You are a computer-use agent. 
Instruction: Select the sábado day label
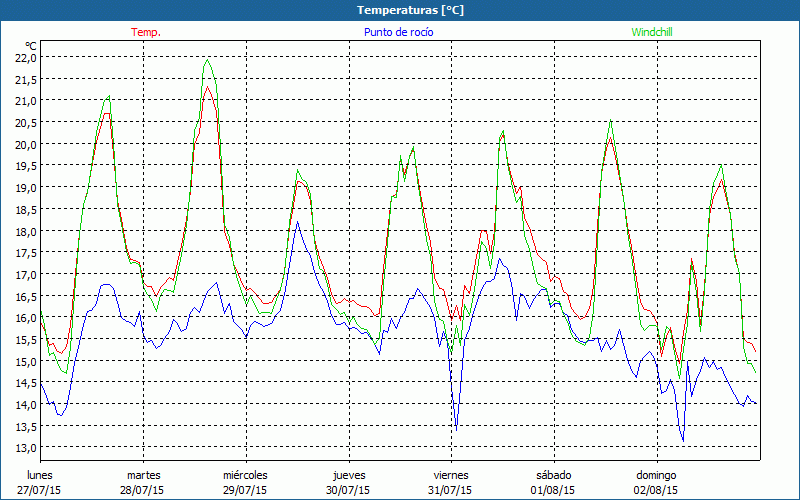pos(553,475)
